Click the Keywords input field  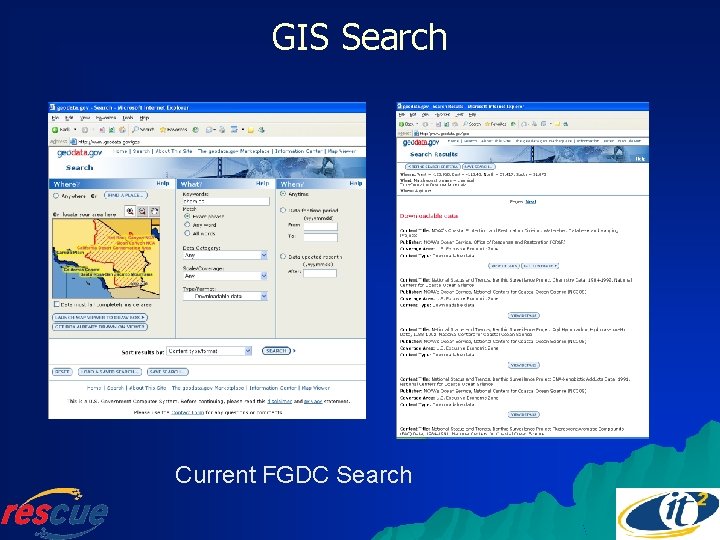[x=226, y=201]
